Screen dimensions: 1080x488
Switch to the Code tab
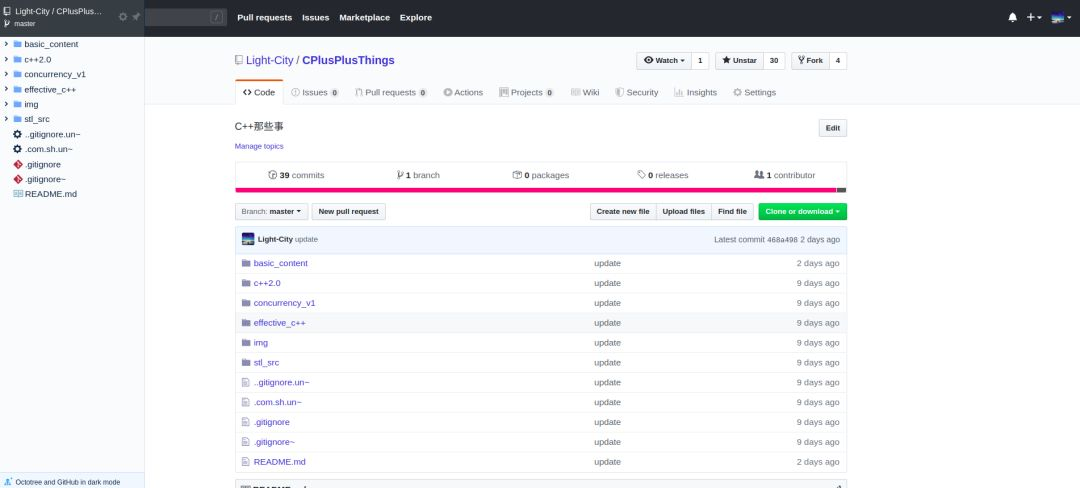tap(259, 92)
